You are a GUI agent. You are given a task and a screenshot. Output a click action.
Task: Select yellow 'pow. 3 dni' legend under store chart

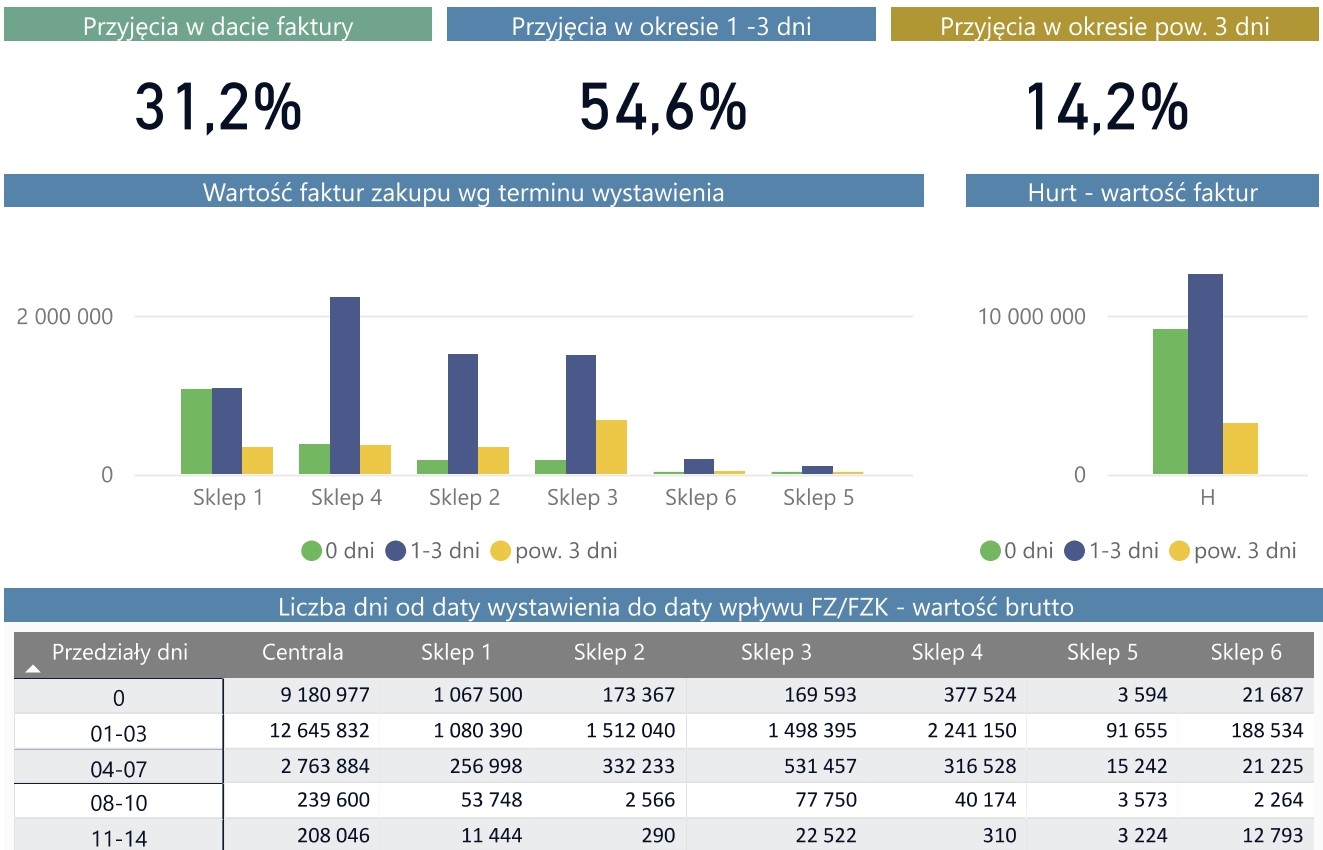pos(500,551)
